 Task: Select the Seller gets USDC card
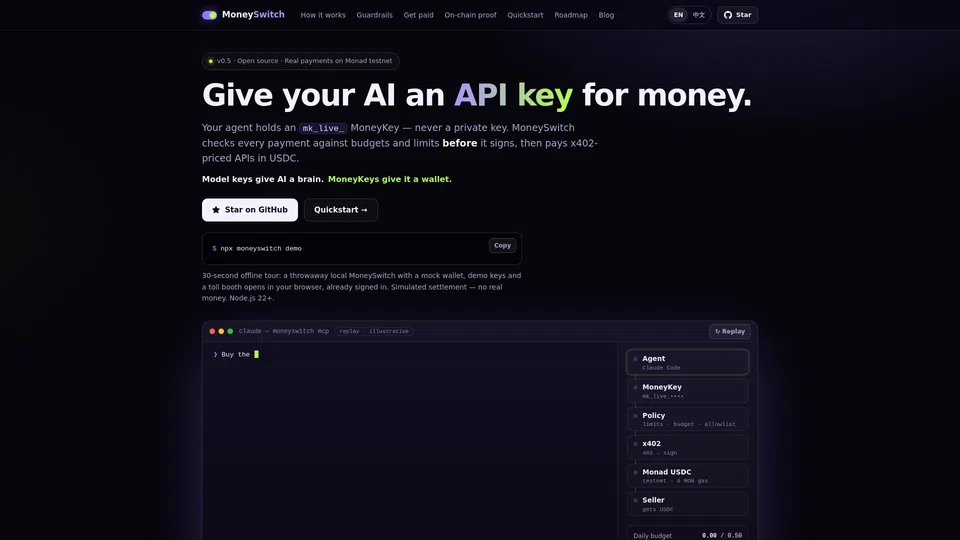pos(688,504)
